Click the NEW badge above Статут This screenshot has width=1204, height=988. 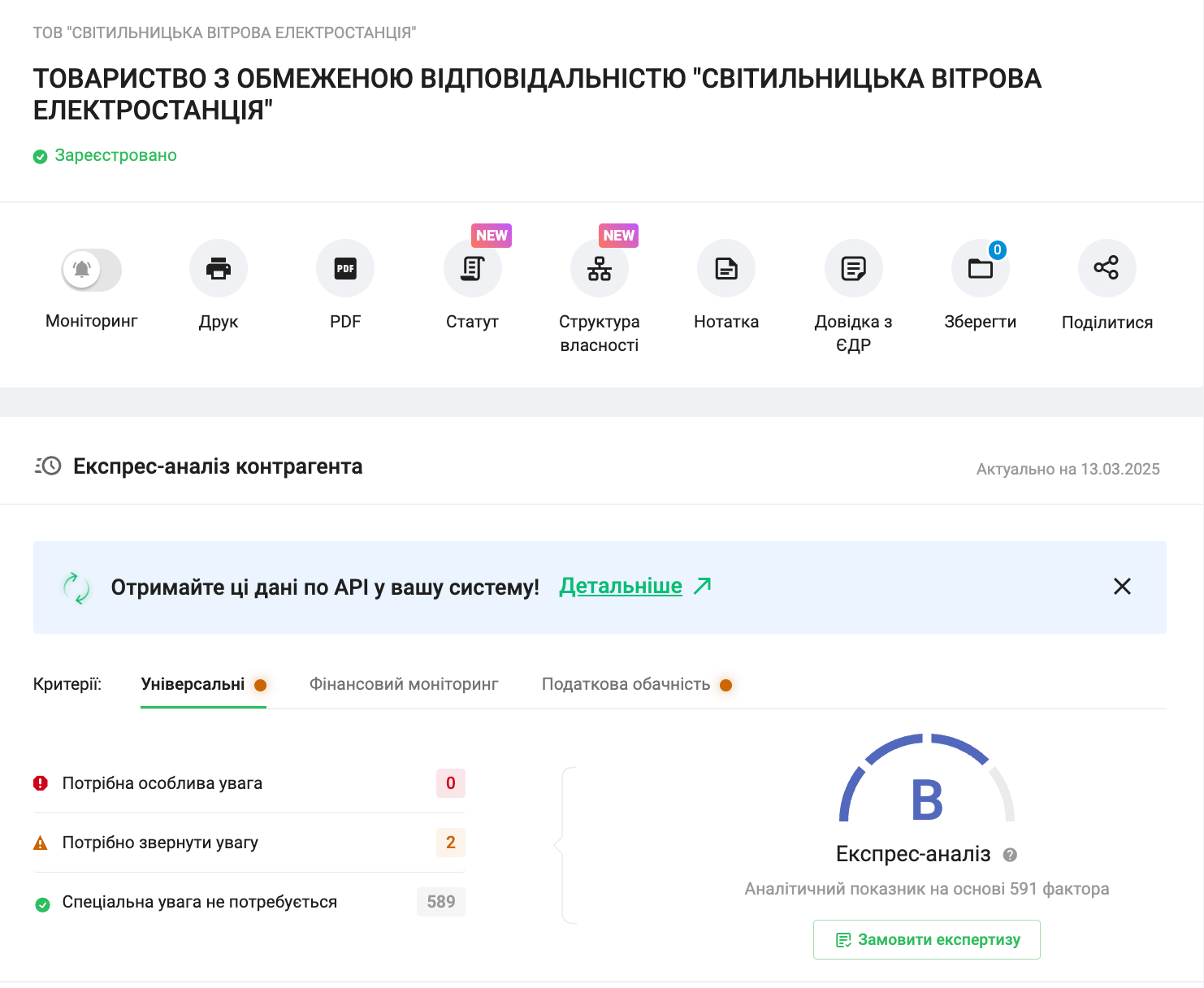click(x=492, y=236)
